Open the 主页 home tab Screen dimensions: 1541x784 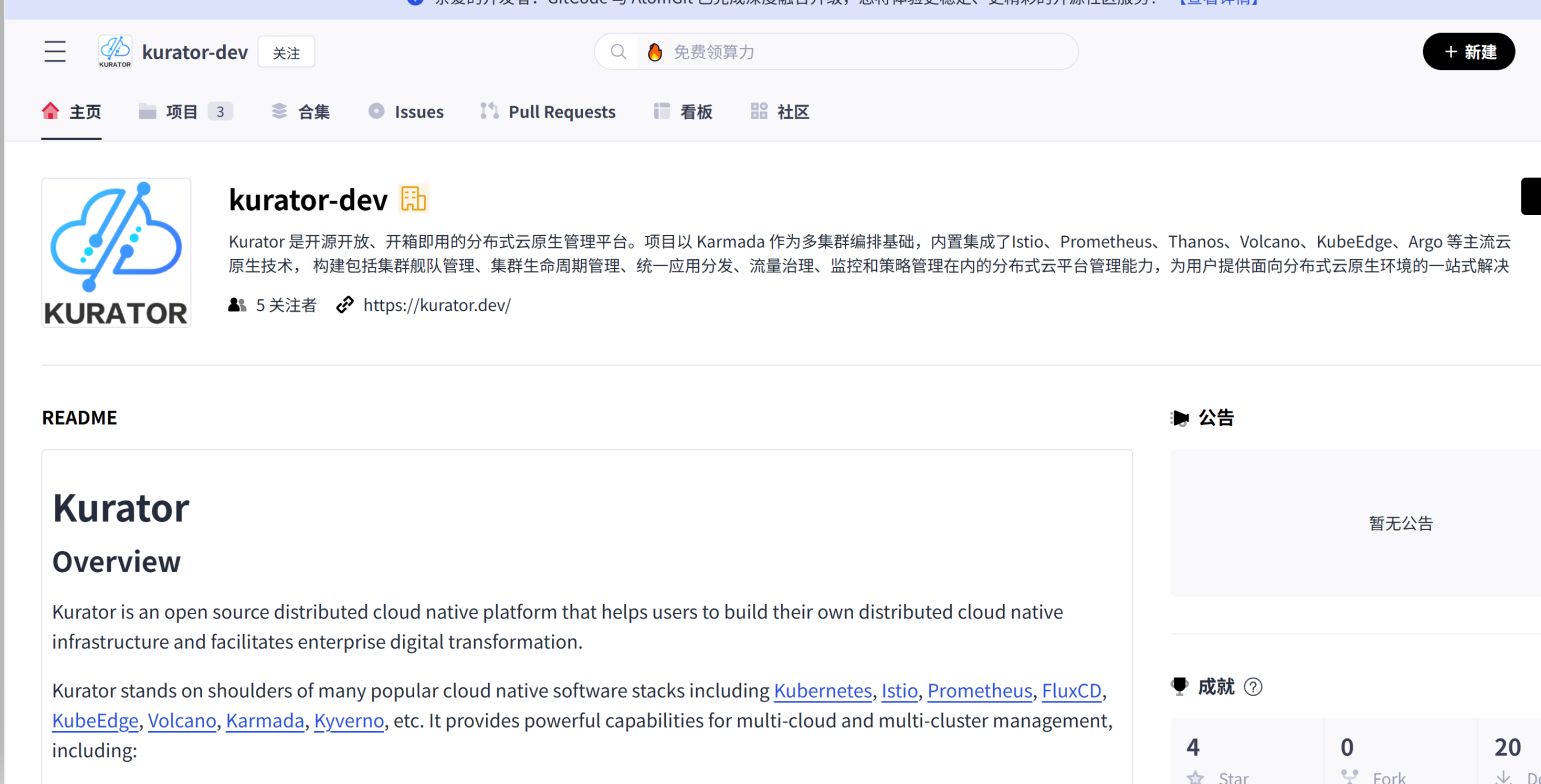pyautogui.click(x=71, y=112)
